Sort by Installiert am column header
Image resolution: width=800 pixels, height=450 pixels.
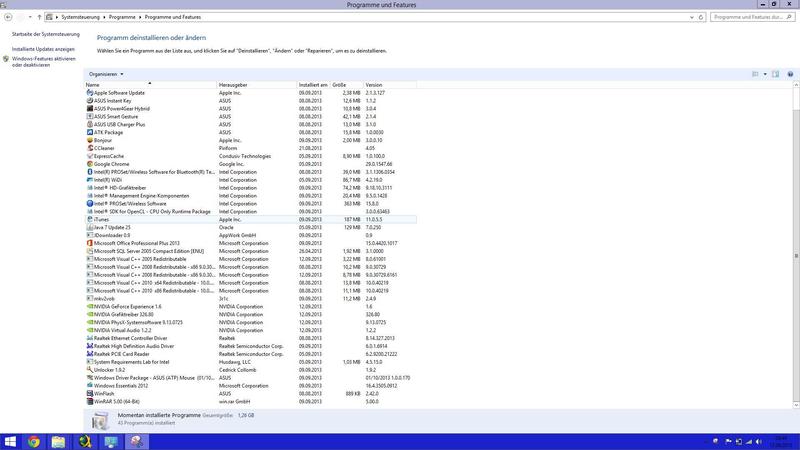click(x=313, y=85)
